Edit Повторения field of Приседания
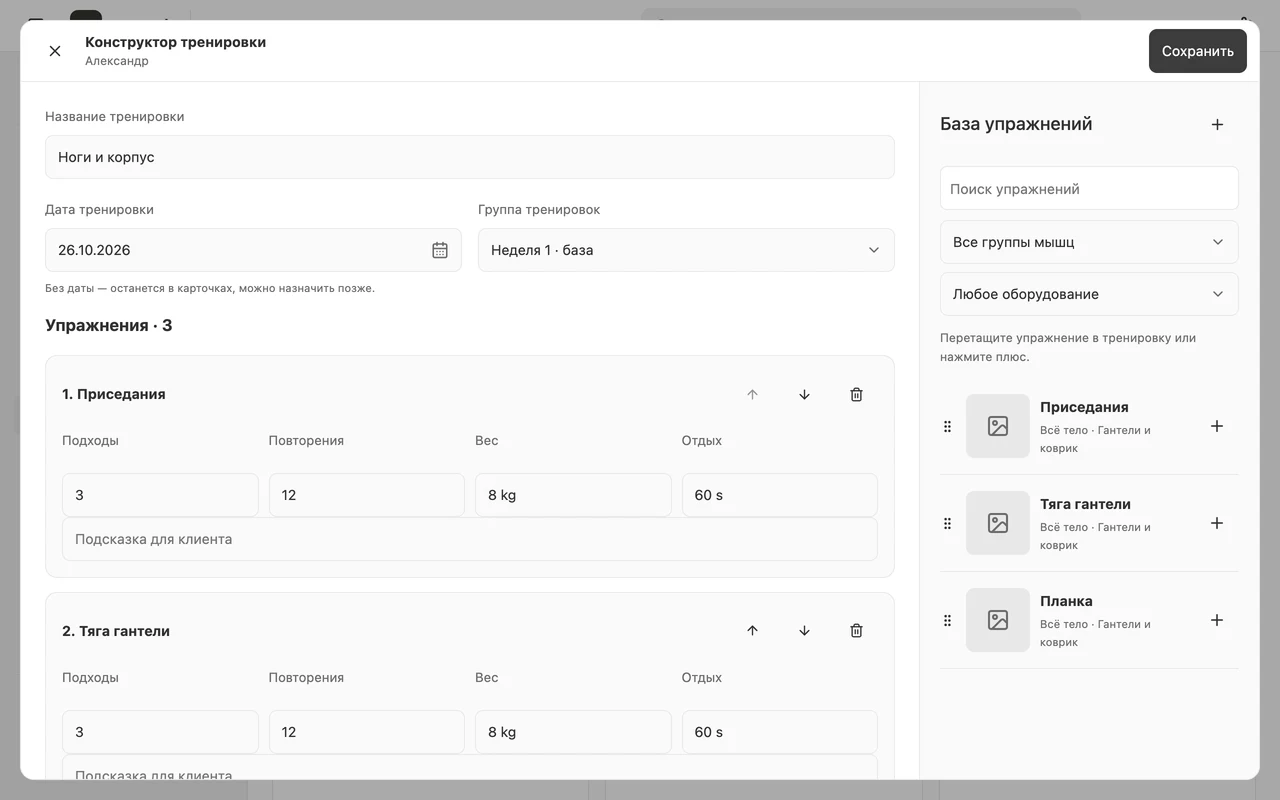The width and height of the screenshot is (1280, 800). click(x=366, y=495)
